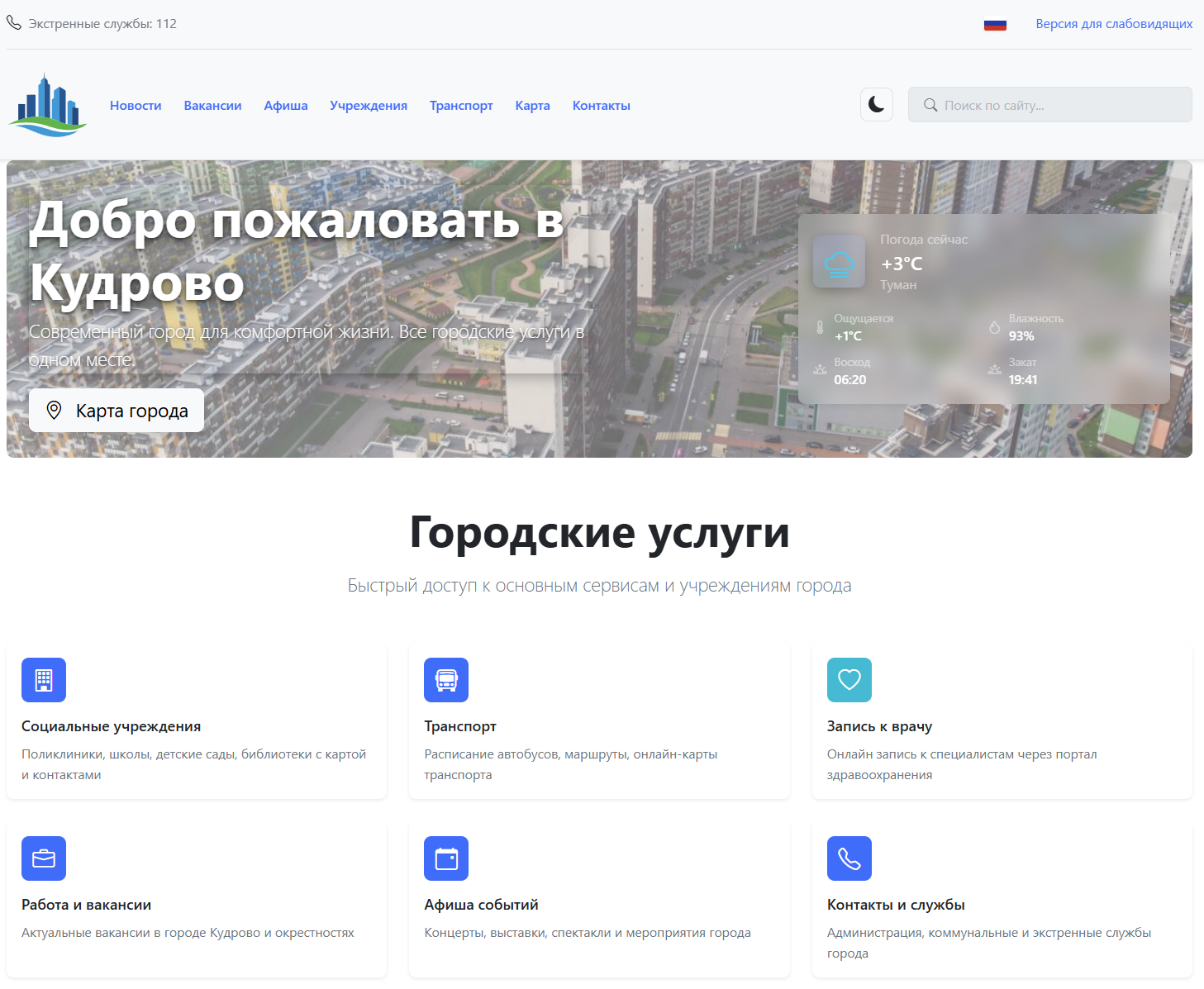Click the Контакты и службы phone icon
Image resolution: width=1204 pixels, height=989 pixels.
point(849,858)
